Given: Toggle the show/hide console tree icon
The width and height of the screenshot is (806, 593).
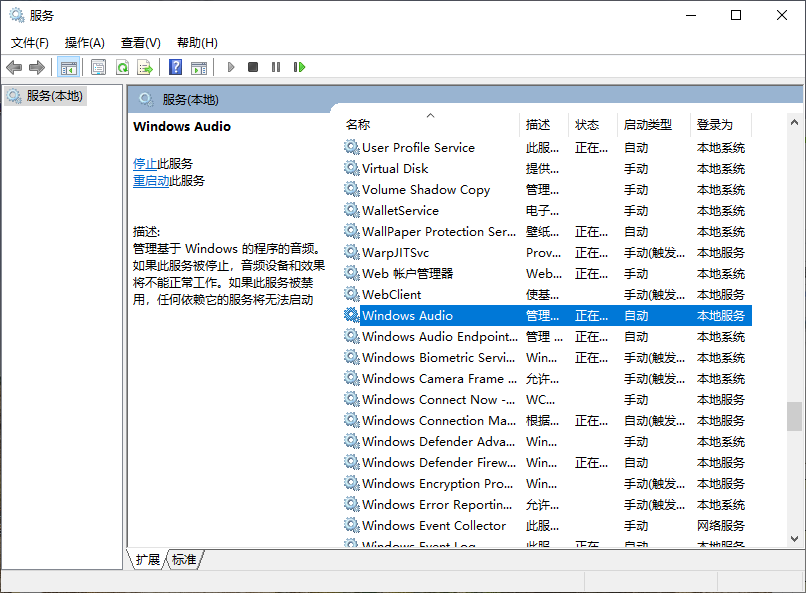Looking at the screenshot, I should pyautogui.click(x=69, y=67).
